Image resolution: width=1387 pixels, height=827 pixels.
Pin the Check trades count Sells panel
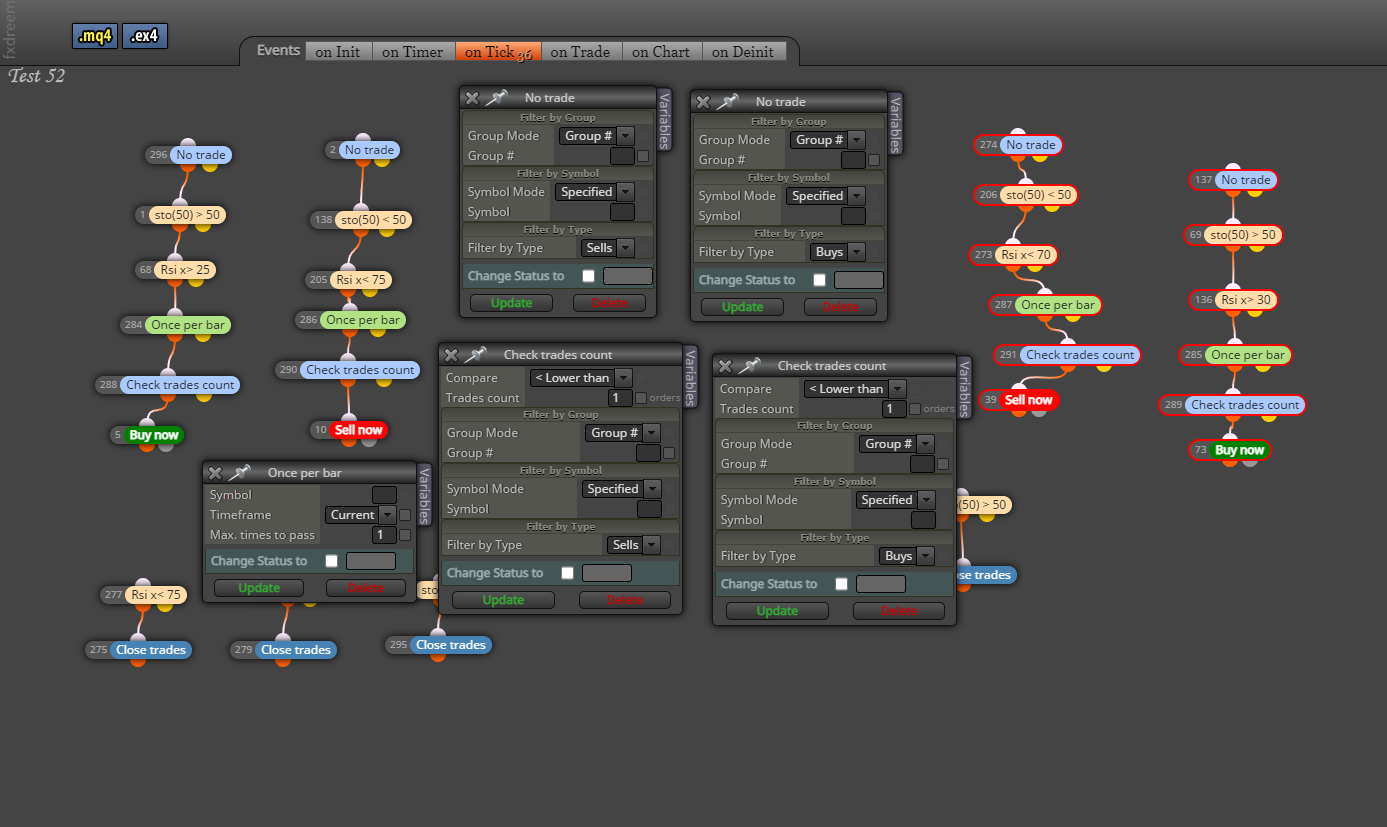click(476, 355)
